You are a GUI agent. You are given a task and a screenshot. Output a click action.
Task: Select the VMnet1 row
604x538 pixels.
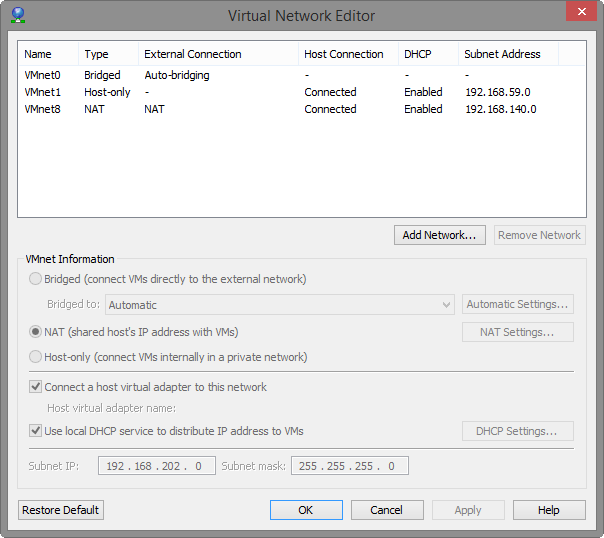pos(302,92)
